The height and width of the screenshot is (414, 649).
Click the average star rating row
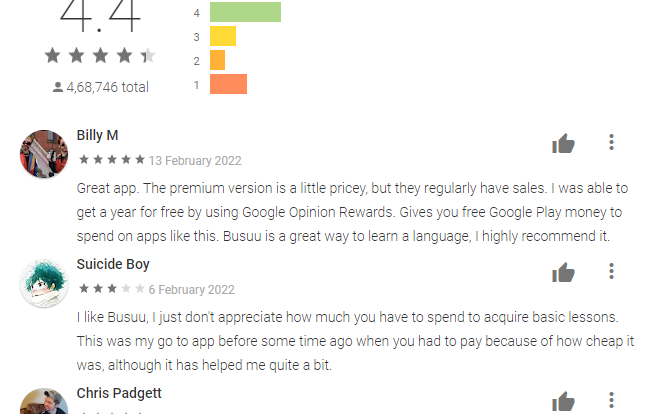pyautogui.click(x=100, y=55)
